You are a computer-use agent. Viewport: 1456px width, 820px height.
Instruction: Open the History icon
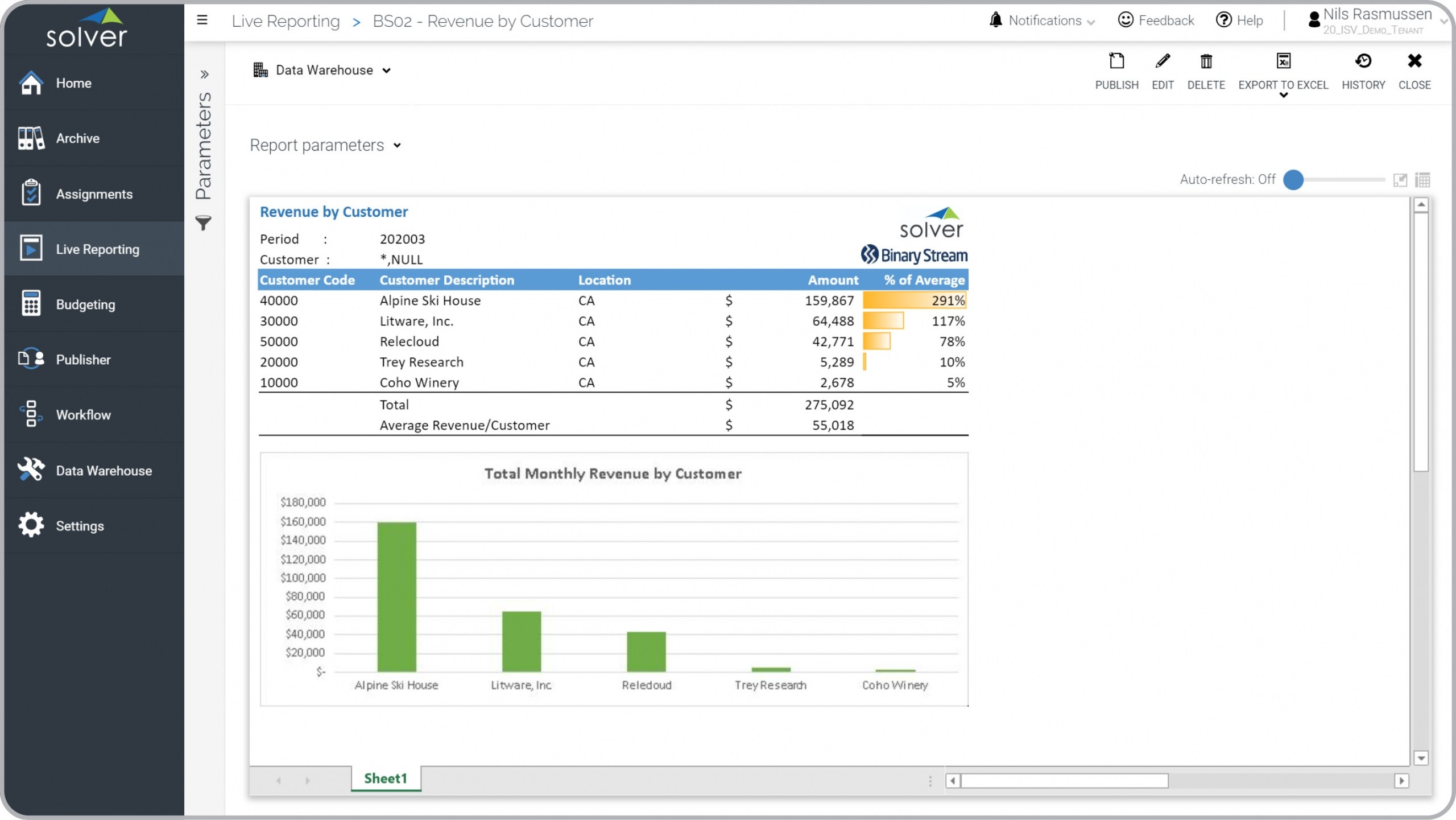1363,61
